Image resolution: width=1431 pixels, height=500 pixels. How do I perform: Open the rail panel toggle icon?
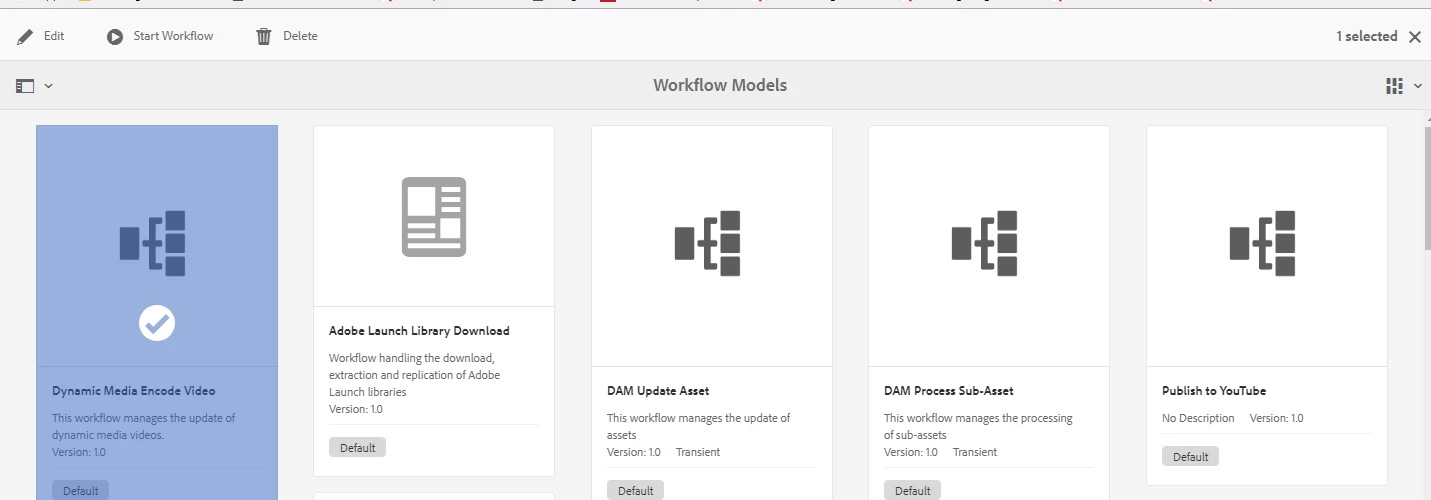point(25,86)
